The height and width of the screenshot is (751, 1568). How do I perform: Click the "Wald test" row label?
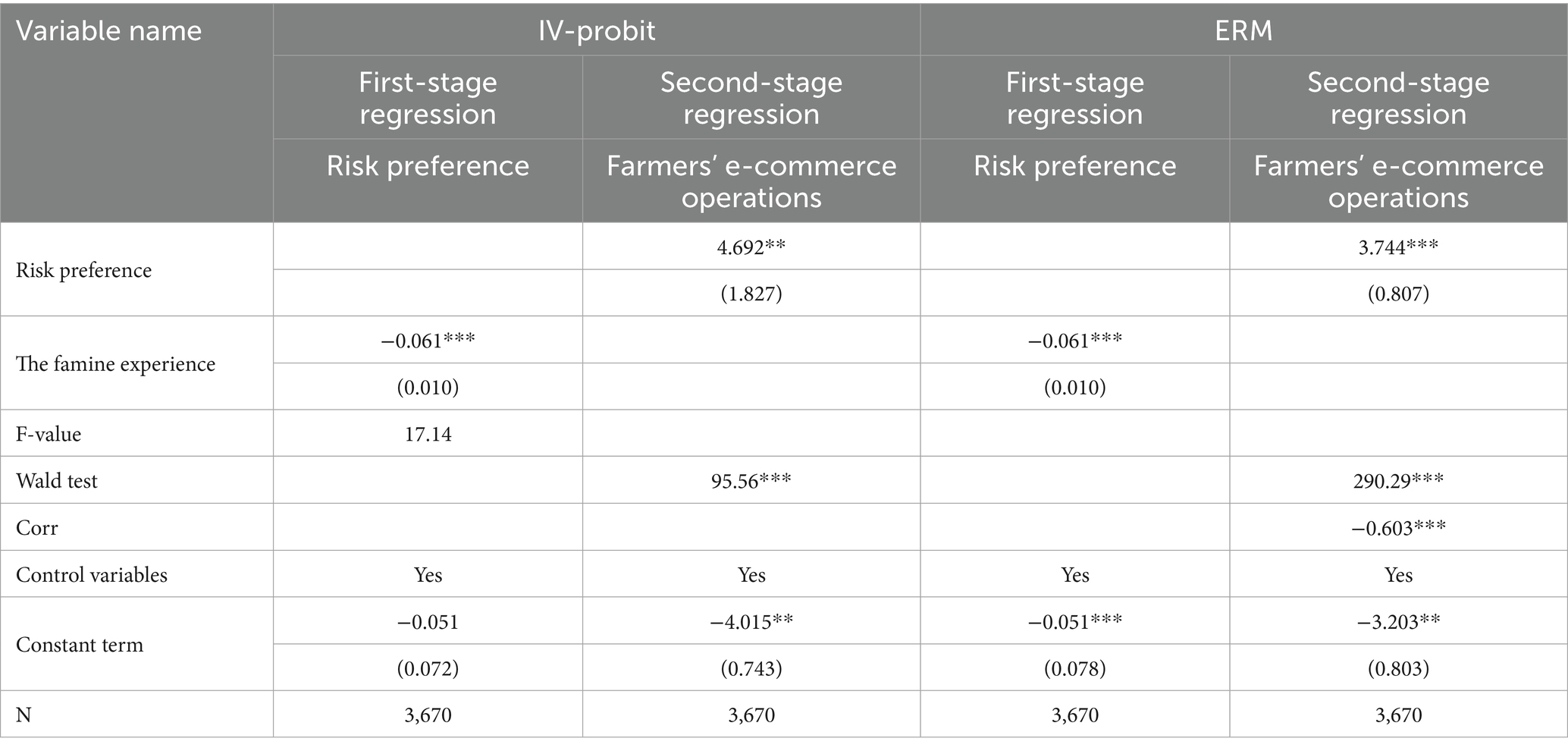point(57,481)
